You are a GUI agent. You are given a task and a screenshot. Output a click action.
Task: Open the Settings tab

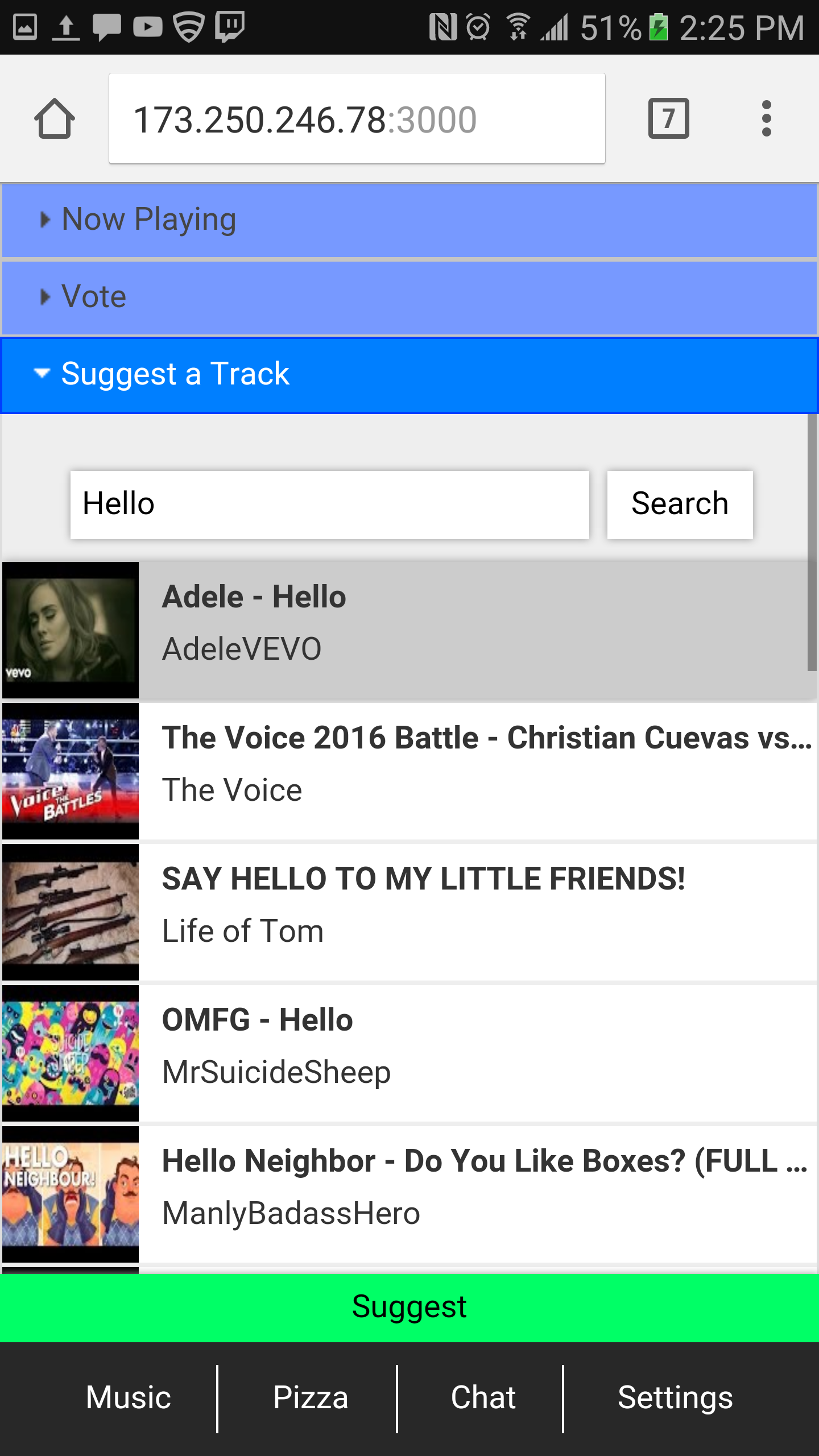point(675,1398)
